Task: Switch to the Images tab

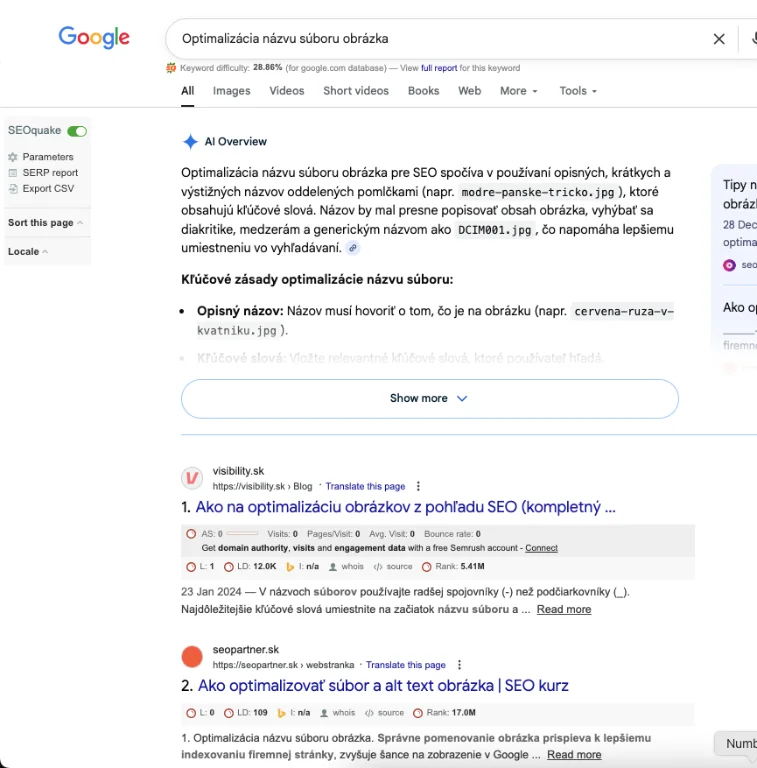Action: (231, 91)
